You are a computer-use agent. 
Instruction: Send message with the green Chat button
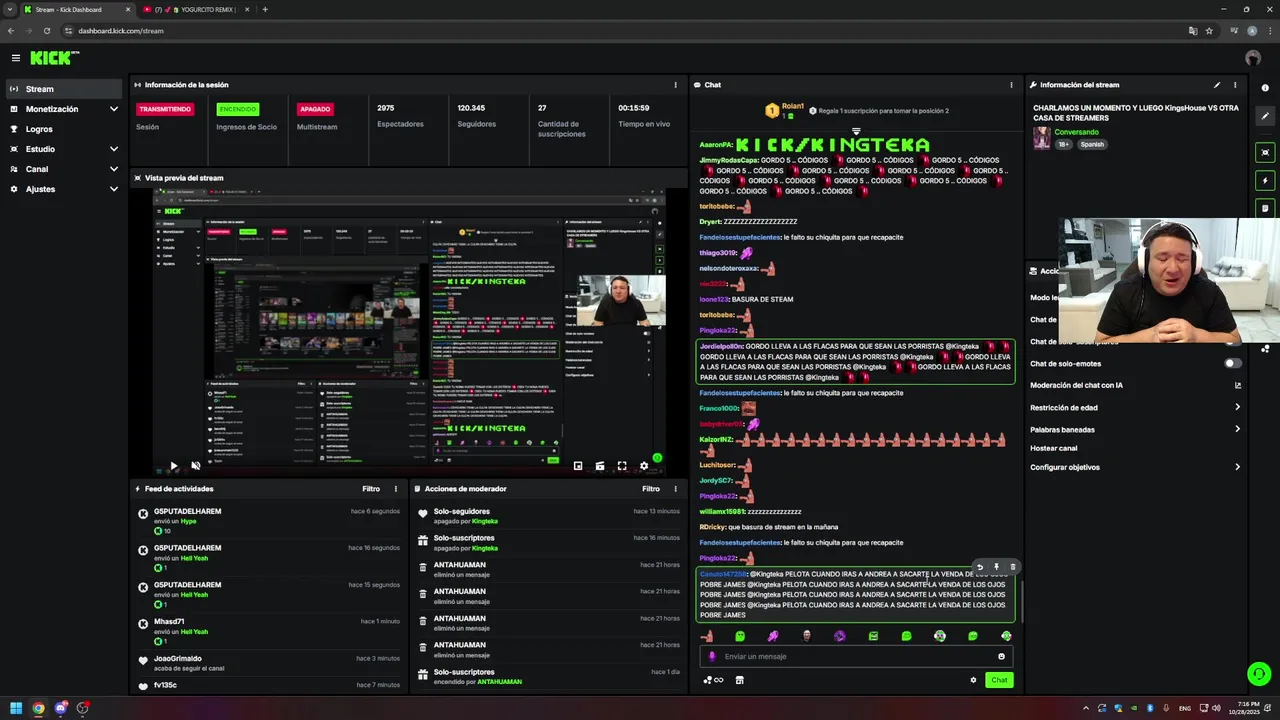tap(999, 680)
